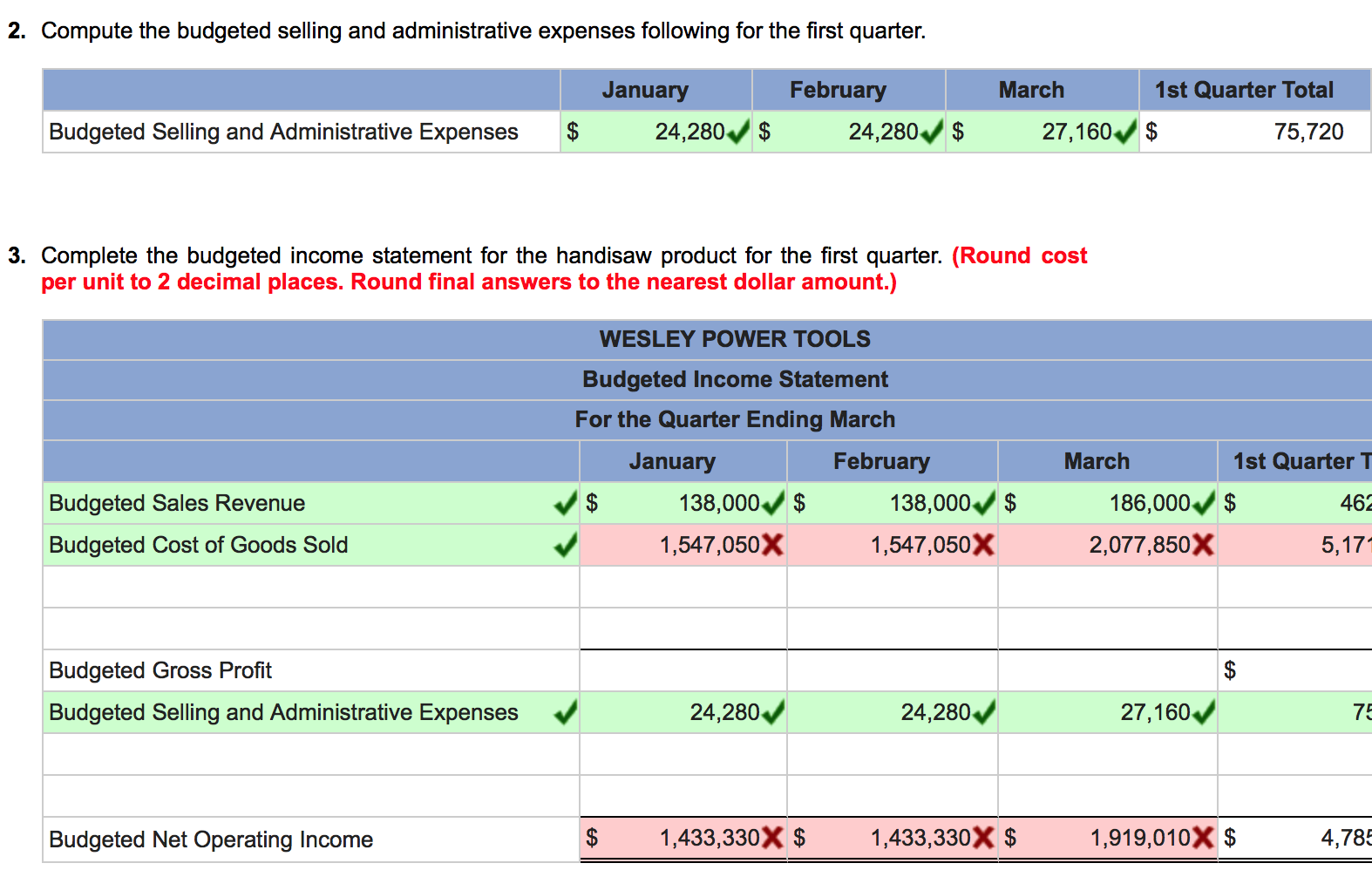Click the January S&A expenses 24,280 cell in table 2
This screenshot has height=870, width=1372.
point(656,132)
